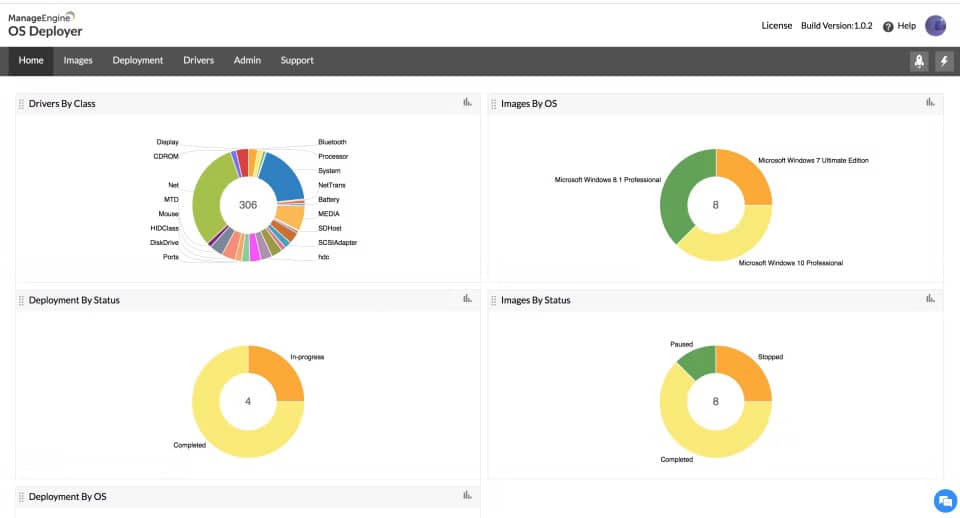Click the License link

point(776,26)
